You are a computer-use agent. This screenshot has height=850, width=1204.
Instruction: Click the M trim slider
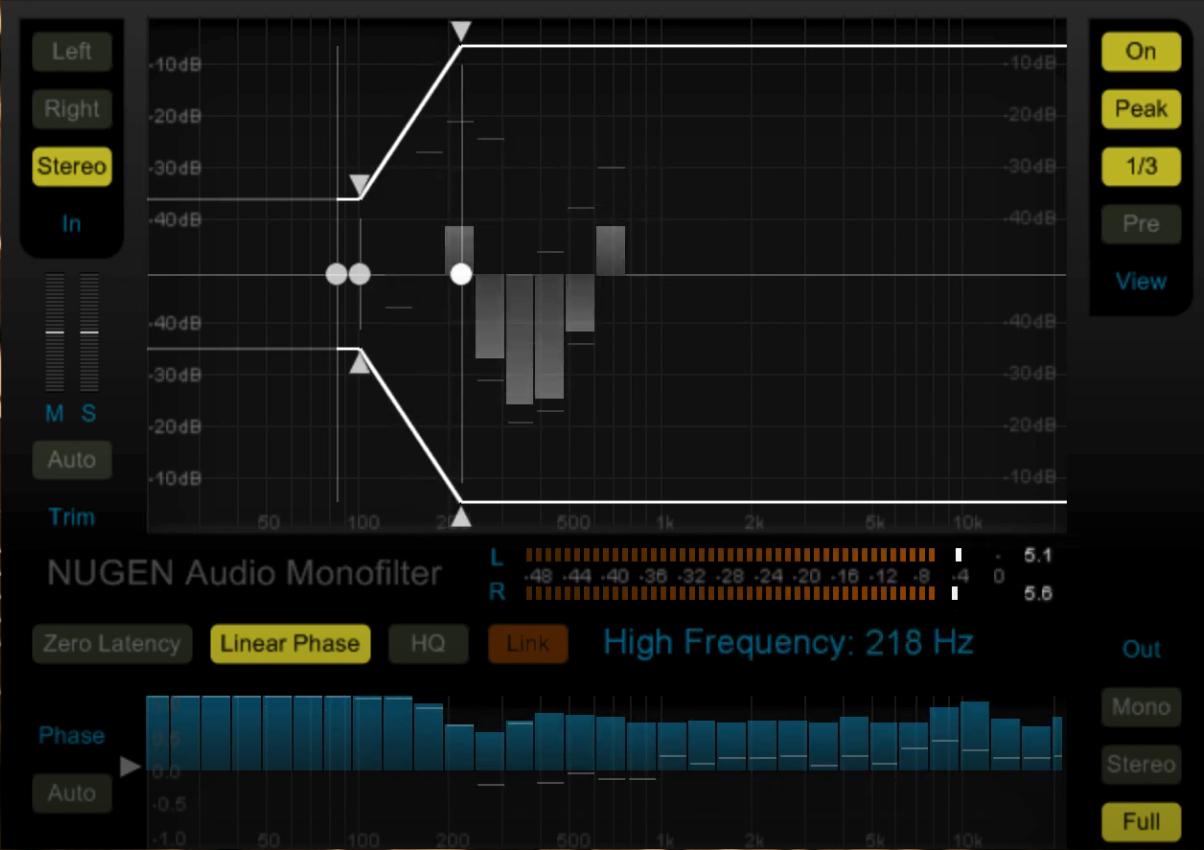pyautogui.click(x=55, y=332)
